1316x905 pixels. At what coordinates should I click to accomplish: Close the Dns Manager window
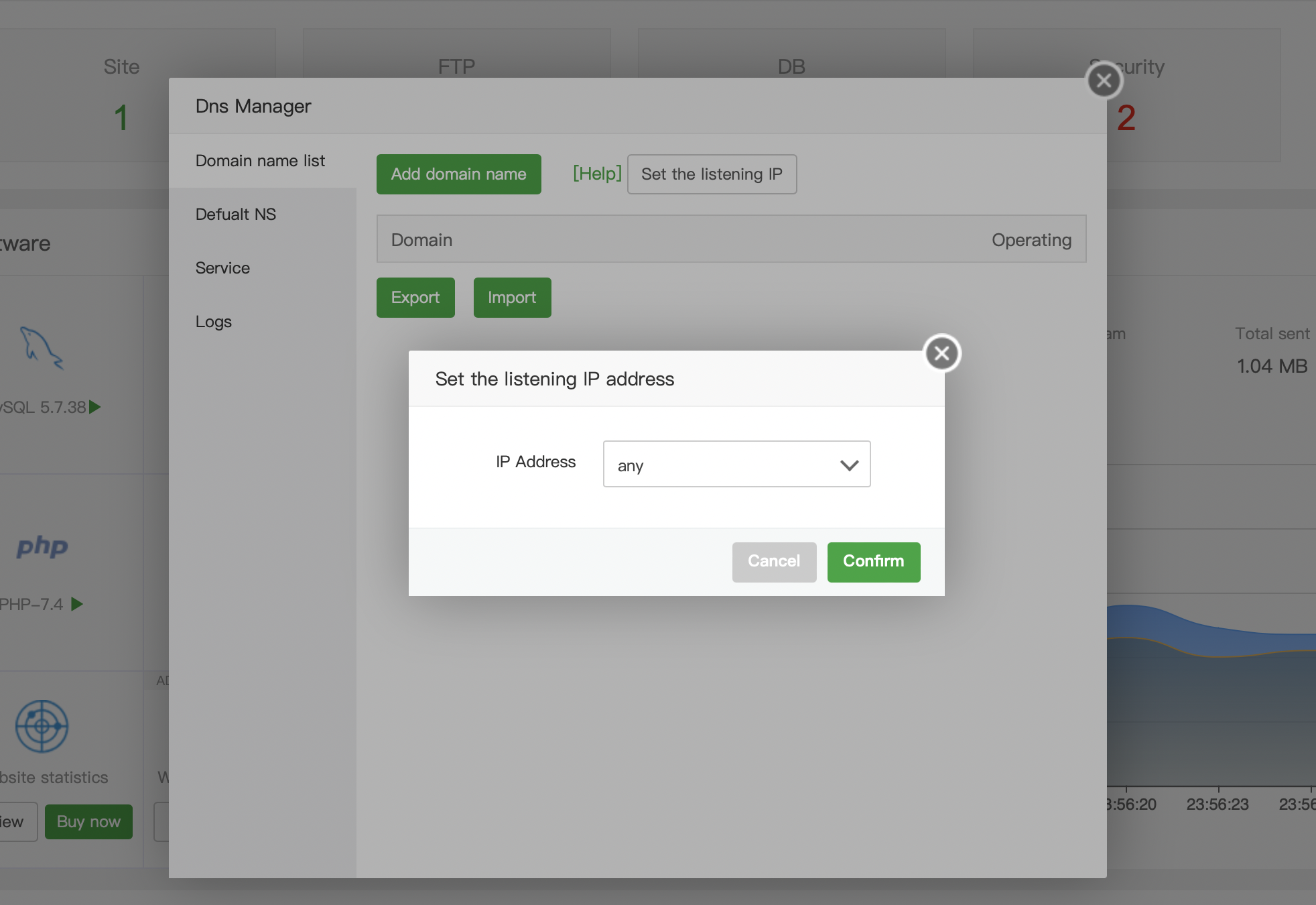[x=1104, y=80]
